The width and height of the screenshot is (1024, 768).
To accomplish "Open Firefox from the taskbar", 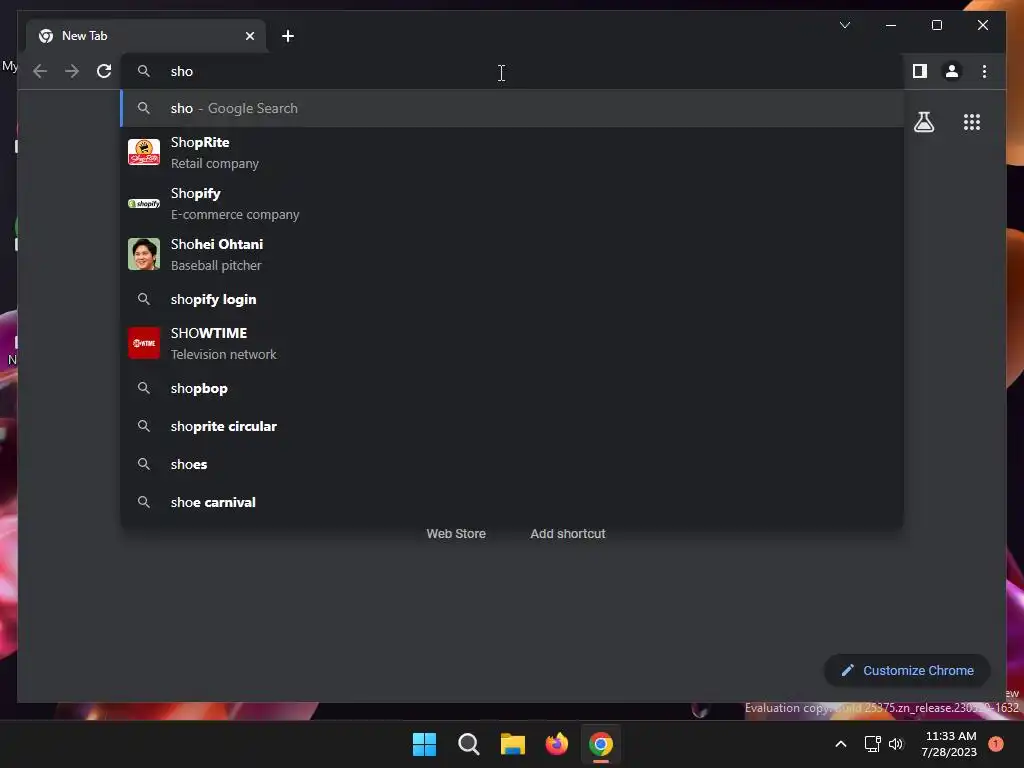I will [x=556, y=744].
